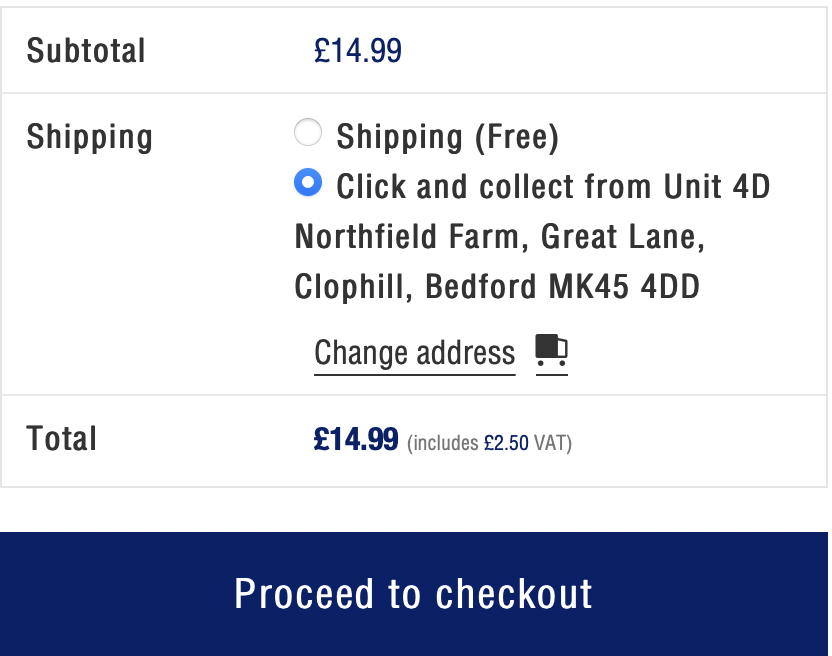Click the 'Shipping (Free)' option label
Image resolution: width=832 pixels, height=656 pixels.
pos(447,137)
